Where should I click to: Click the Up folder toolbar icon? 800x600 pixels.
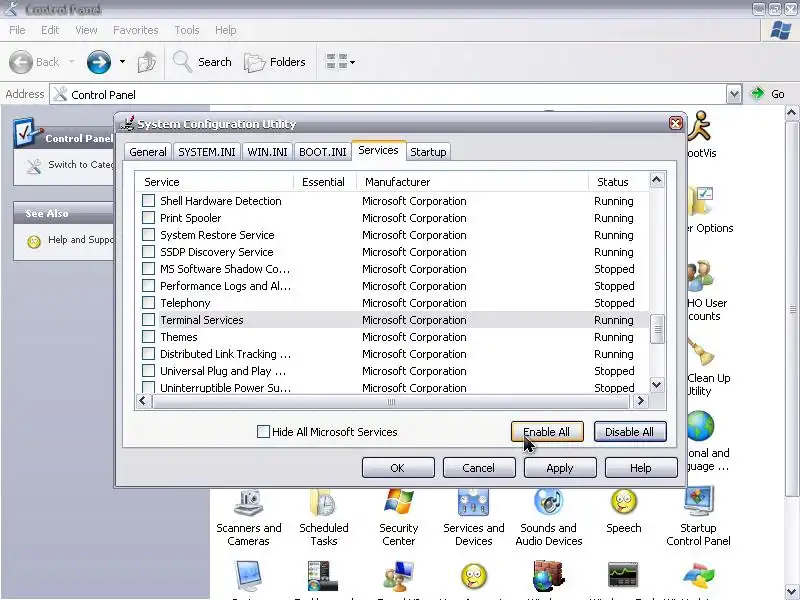147,62
